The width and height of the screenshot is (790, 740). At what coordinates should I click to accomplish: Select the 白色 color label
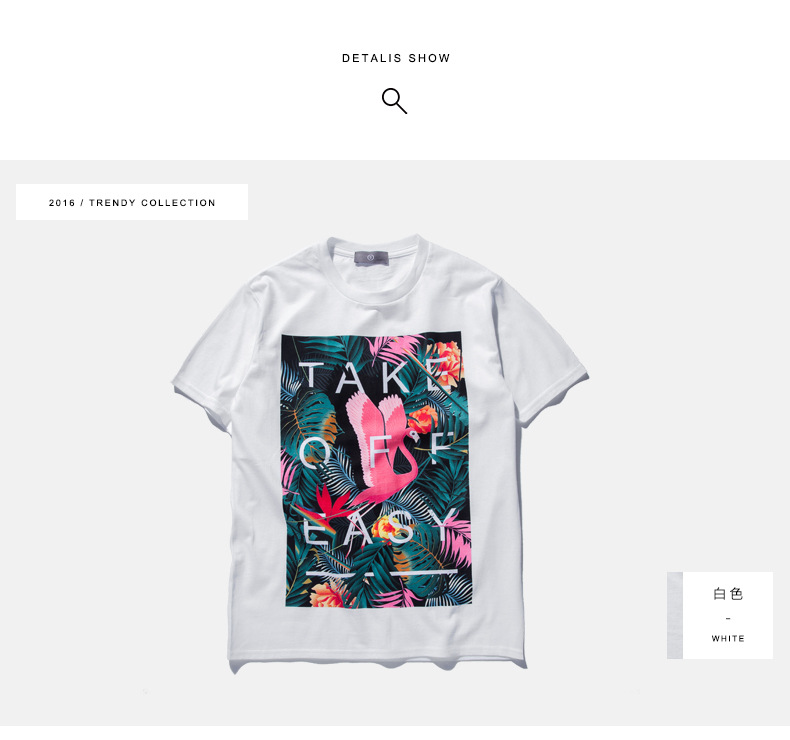click(728, 594)
